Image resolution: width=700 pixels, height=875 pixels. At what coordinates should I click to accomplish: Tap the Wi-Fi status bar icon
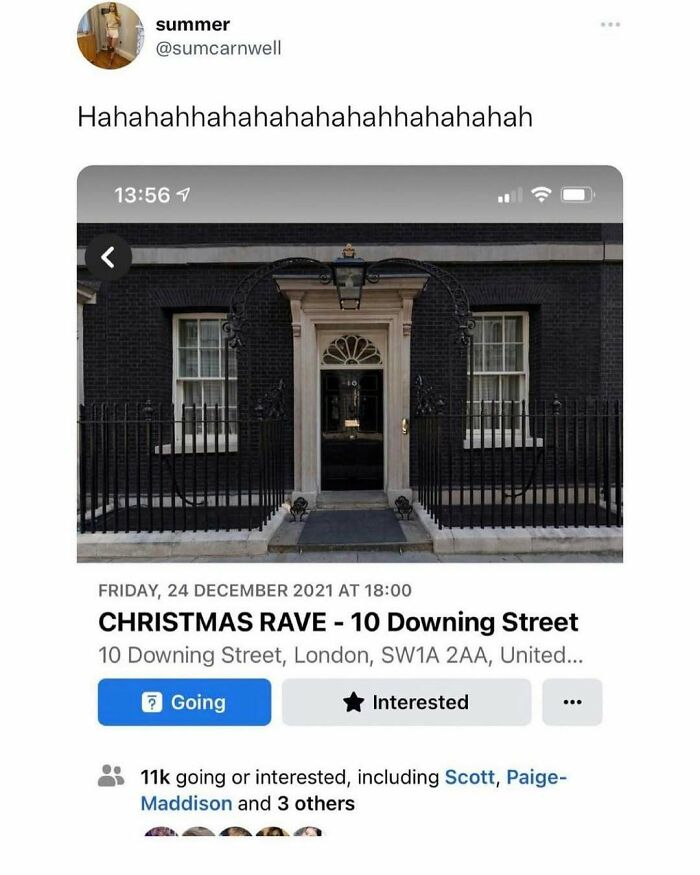click(540, 195)
